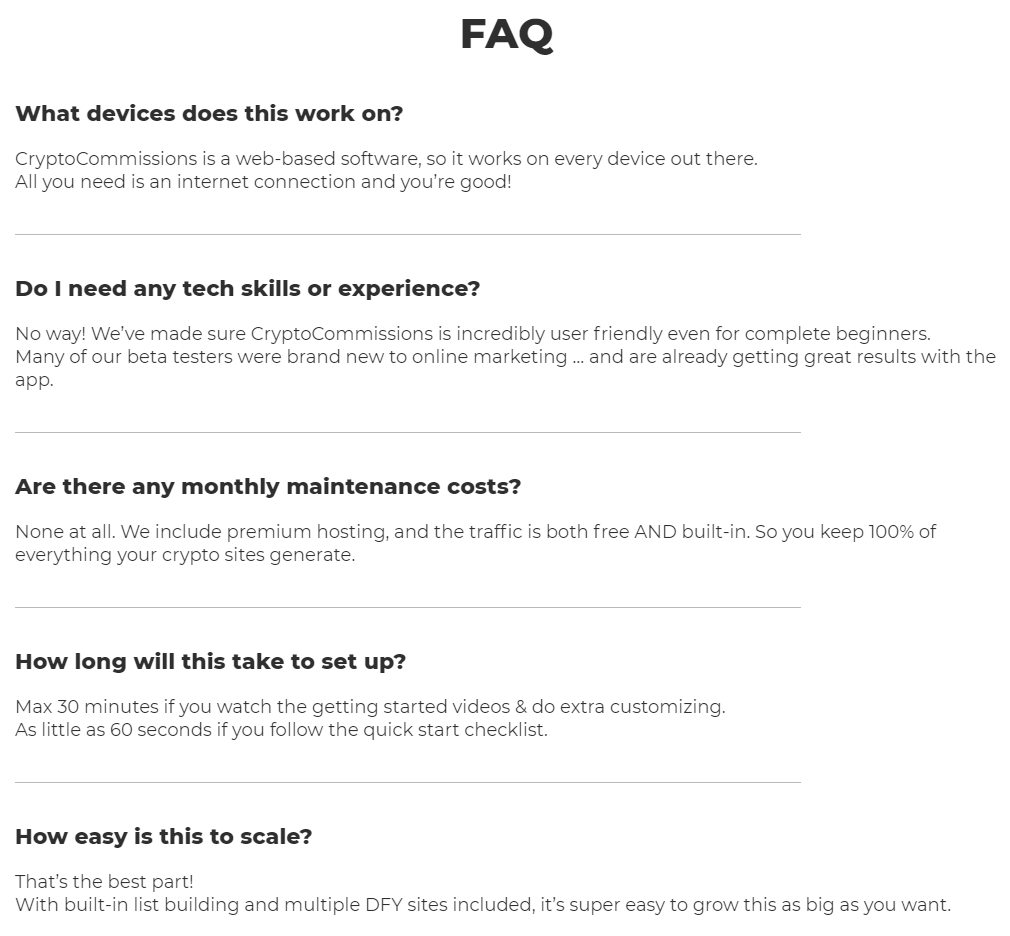Viewport: 1010px width, 936px height.
Task: Click the 'CryptoCommissions is a web-based software' answer line
Action: coord(386,158)
